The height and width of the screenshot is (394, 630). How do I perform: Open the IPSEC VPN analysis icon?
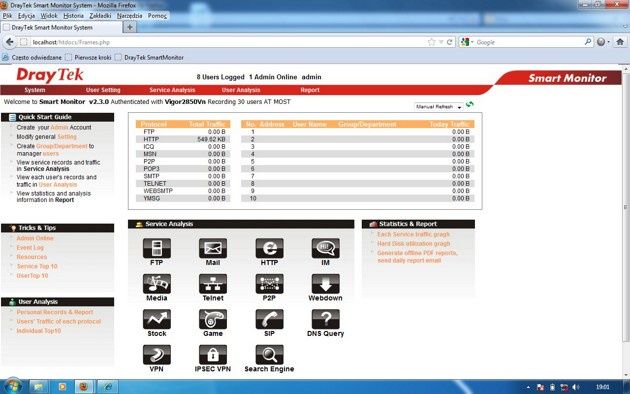pyautogui.click(x=213, y=354)
